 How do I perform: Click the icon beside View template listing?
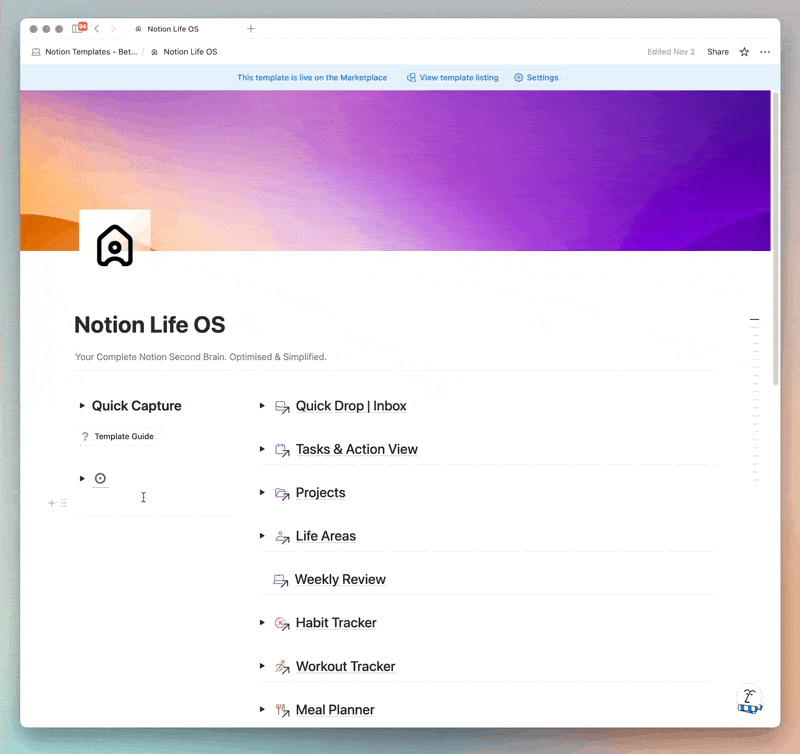411,78
